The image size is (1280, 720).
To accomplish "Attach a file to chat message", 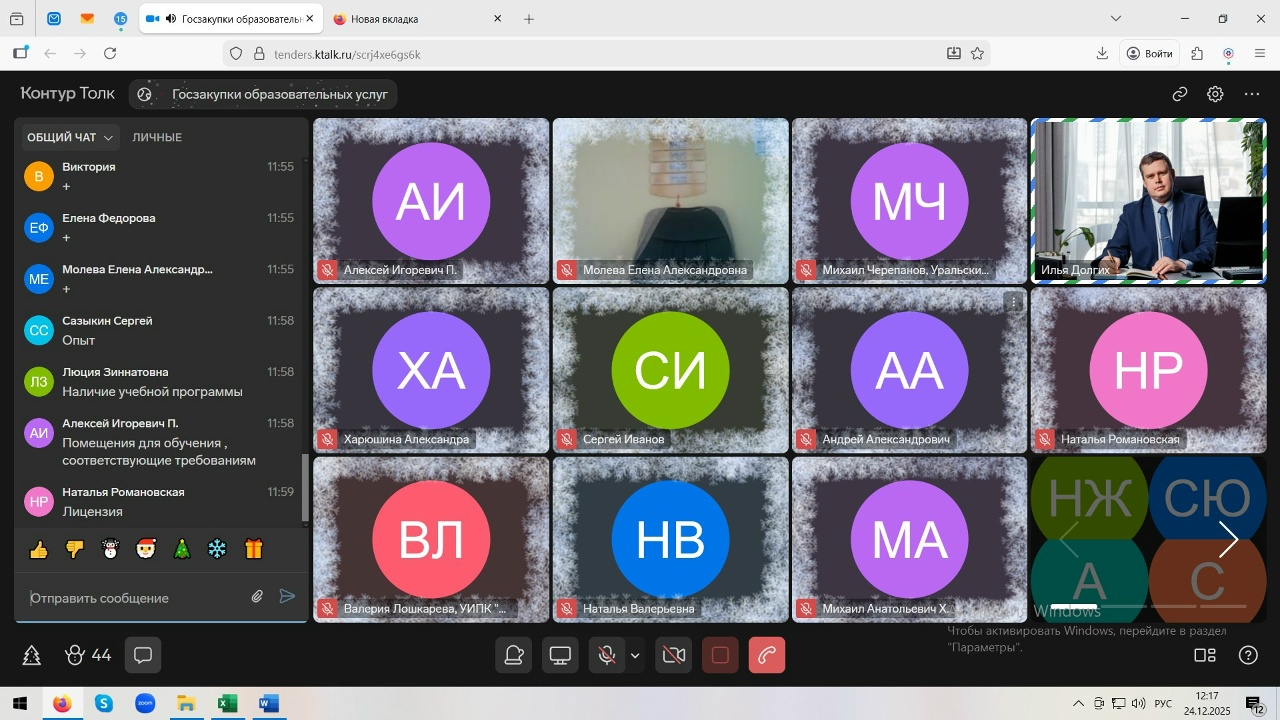I will pos(257,597).
